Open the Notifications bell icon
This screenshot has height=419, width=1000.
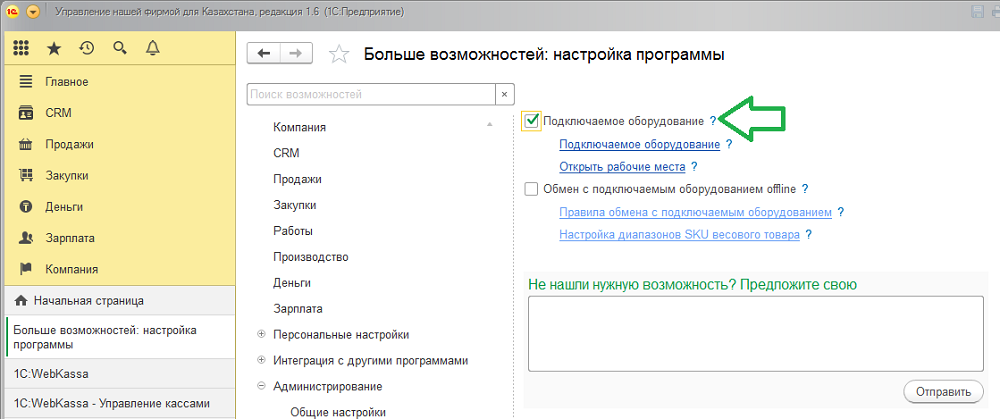coord(152,48)
